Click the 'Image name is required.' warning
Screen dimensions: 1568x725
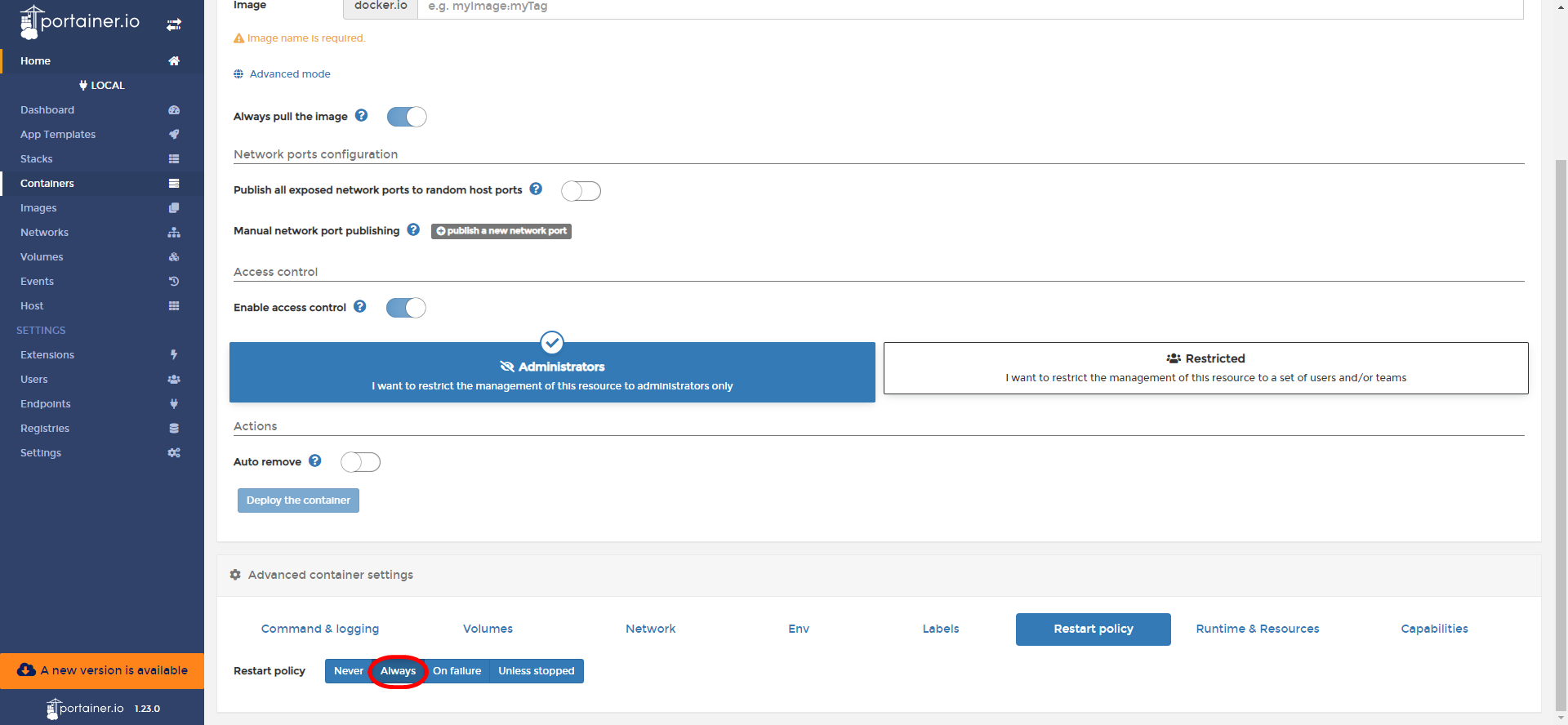(300, 38)
